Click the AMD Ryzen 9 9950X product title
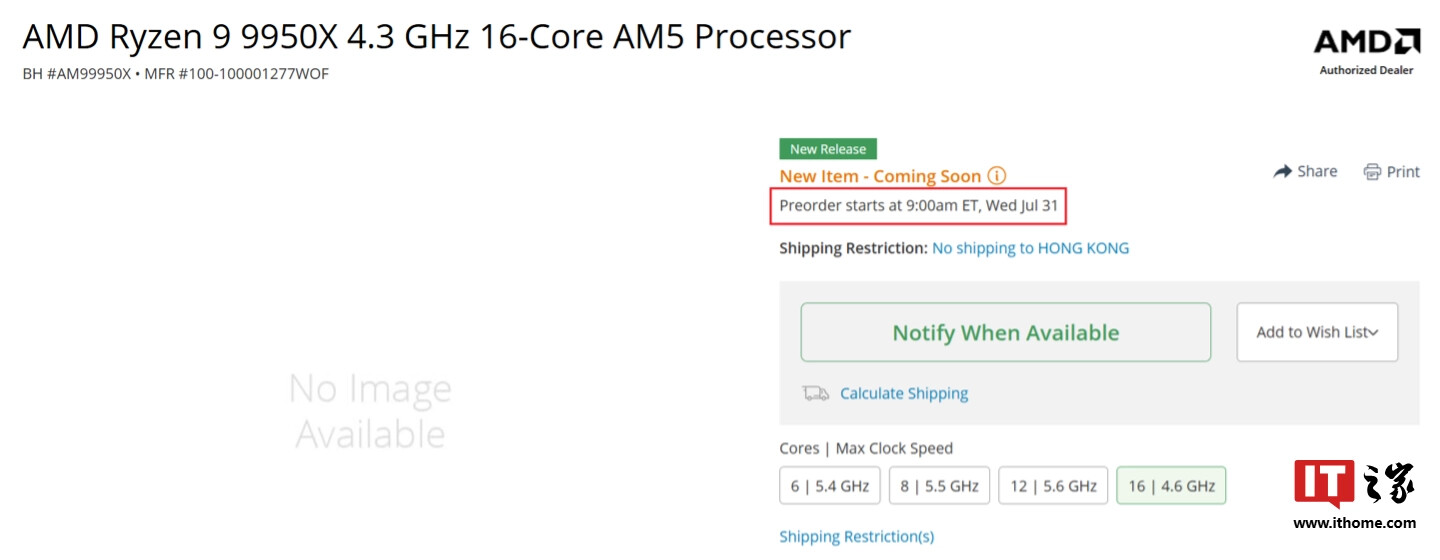The image size is (1440, 560). click(436, 37)
